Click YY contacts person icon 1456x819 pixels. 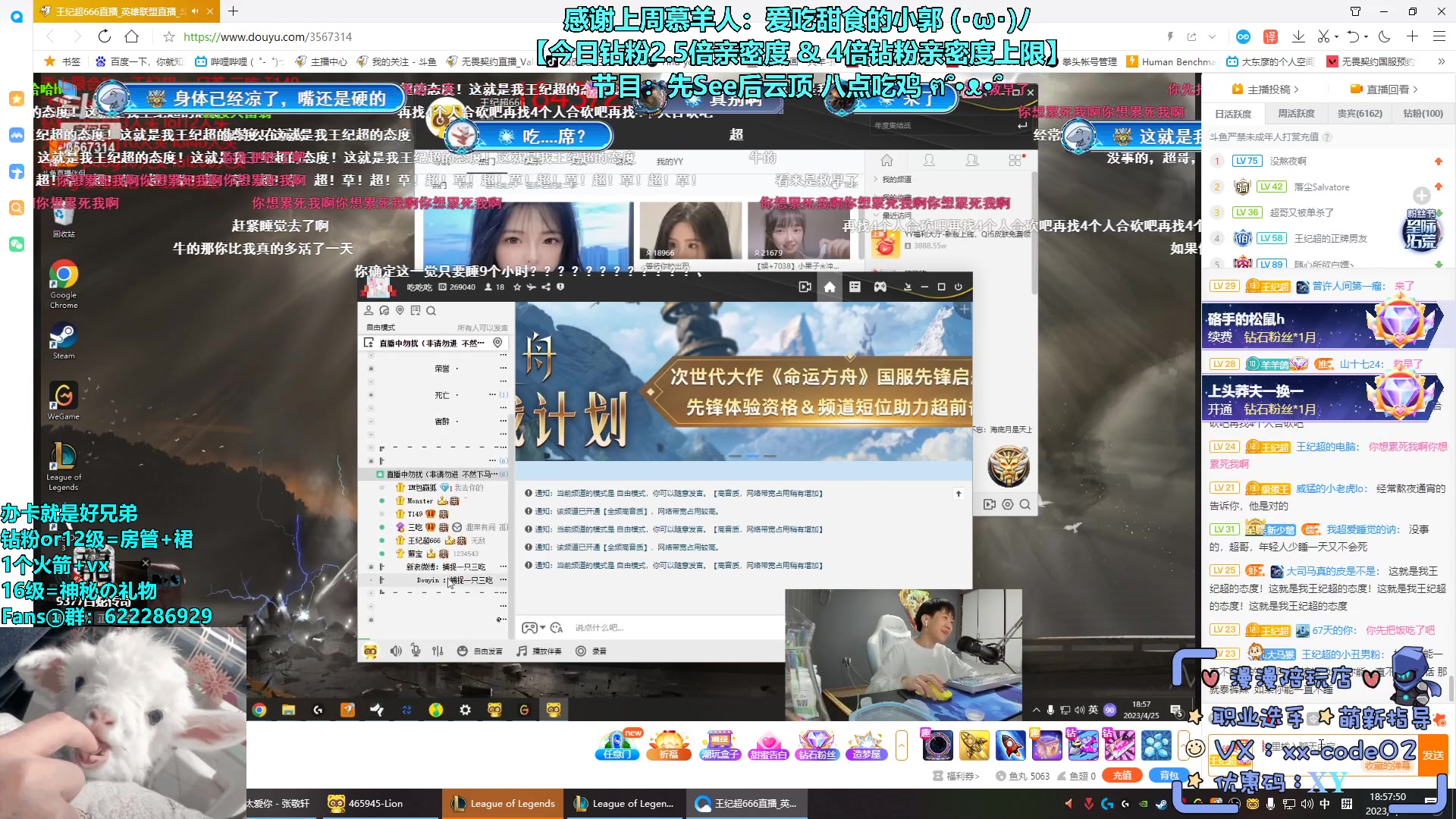[369, 310]
